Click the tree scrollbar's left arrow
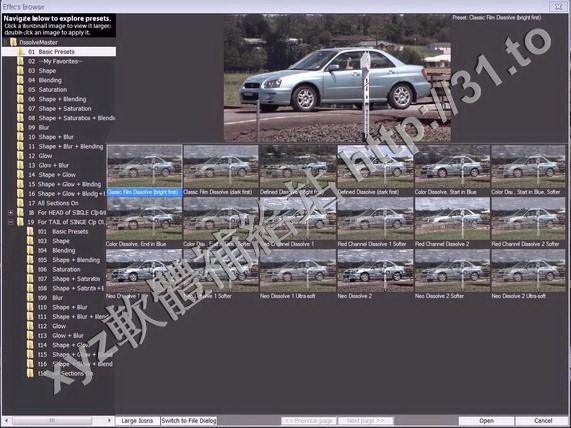 click(x=6, y=420)
